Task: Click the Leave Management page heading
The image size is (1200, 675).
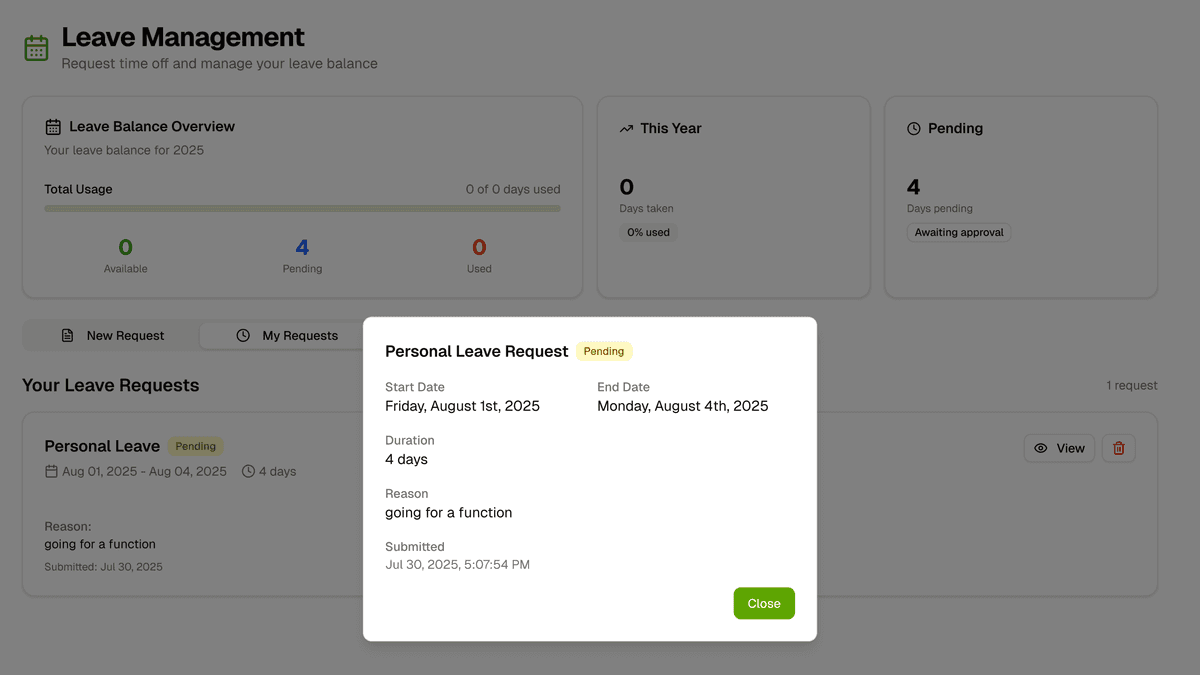Action: point(183,37)
